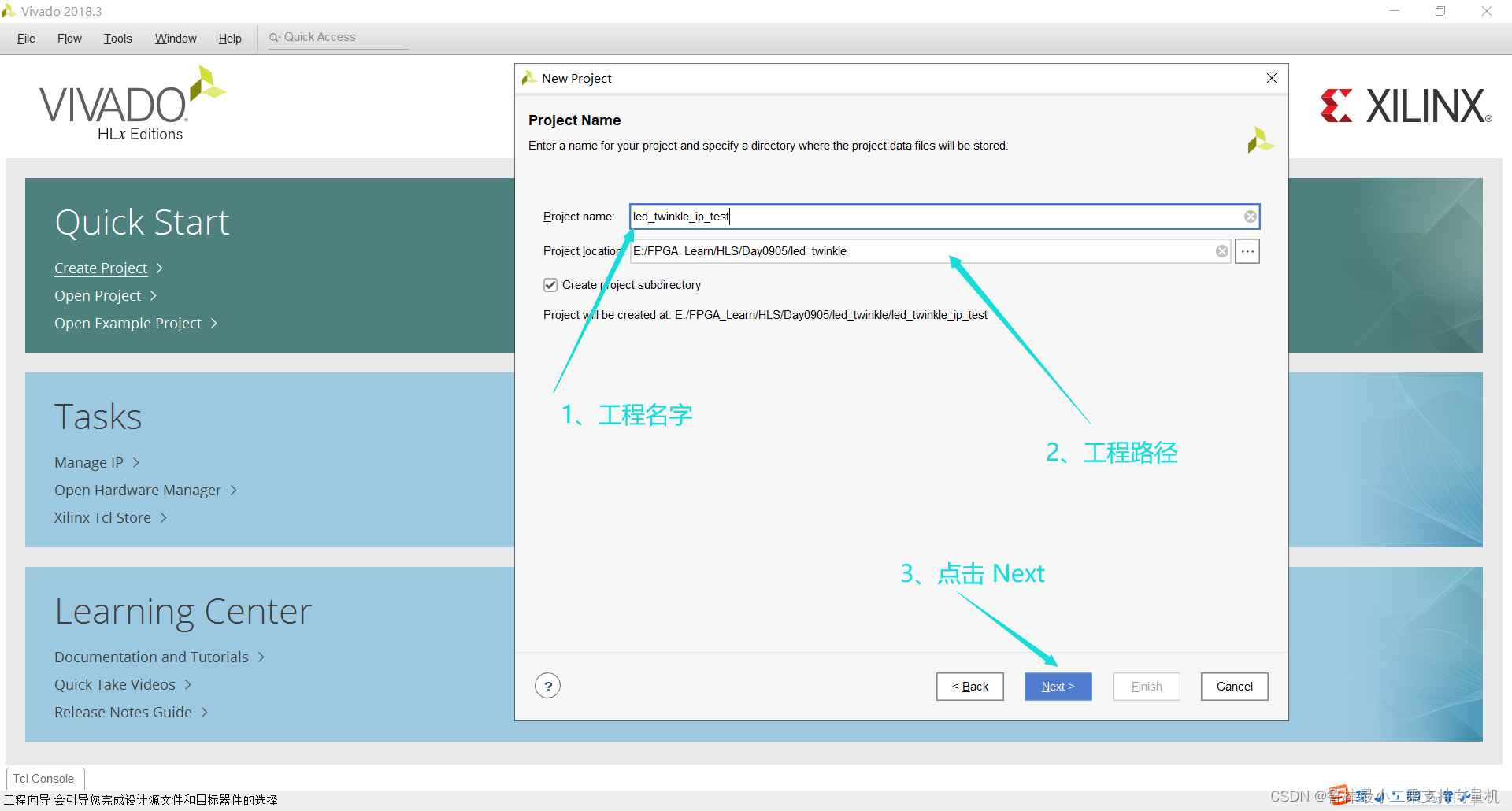Open the Manage IP link

pos(89,463)
